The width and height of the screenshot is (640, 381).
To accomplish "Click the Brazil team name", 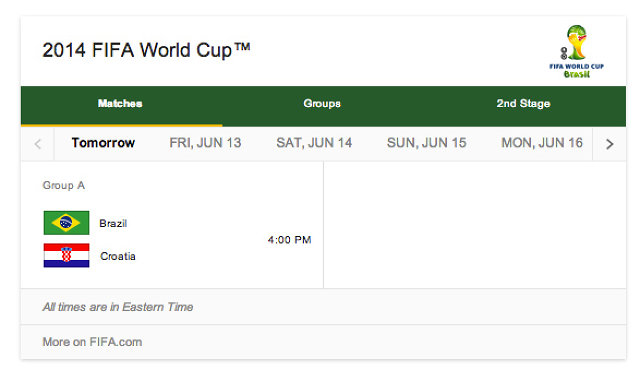I will [x=113, y=223].
